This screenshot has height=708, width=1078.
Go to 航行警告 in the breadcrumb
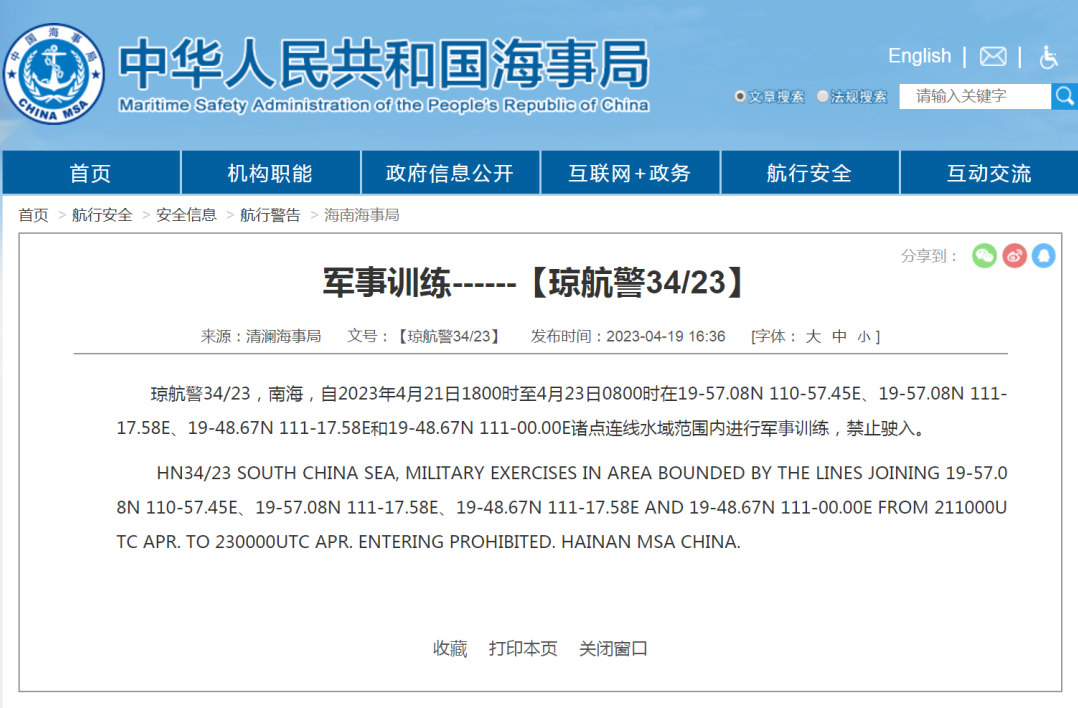[x=270, y=215]
